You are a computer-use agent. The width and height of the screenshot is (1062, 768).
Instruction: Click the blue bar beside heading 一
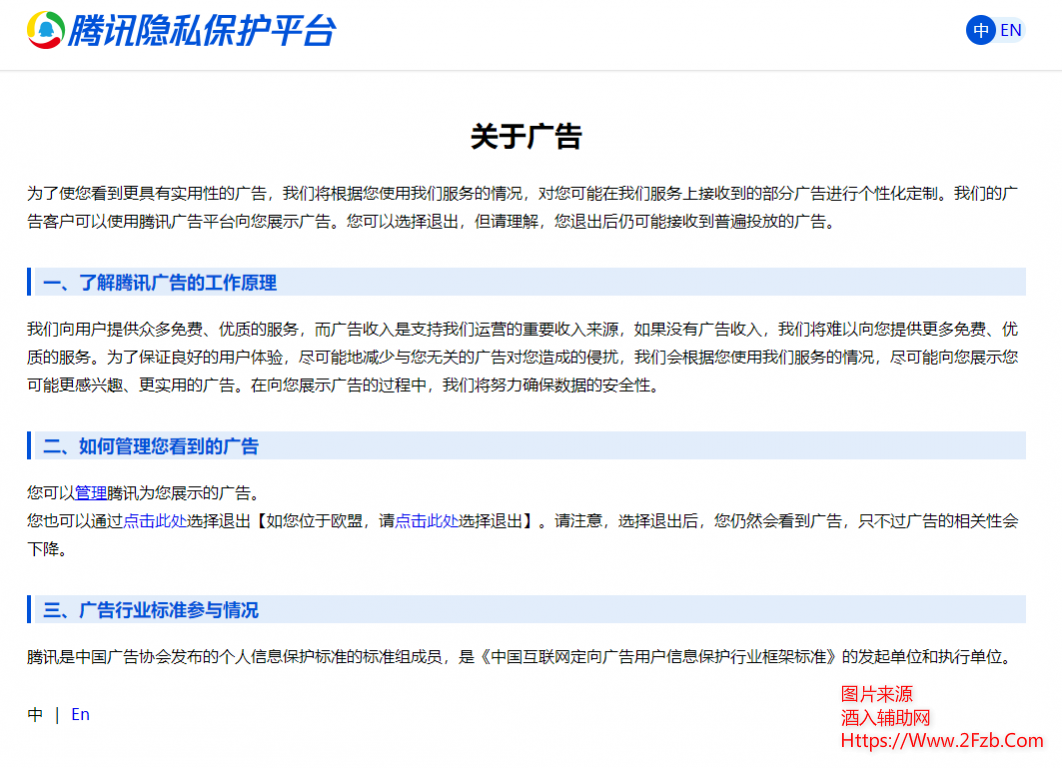pos(31,282)
